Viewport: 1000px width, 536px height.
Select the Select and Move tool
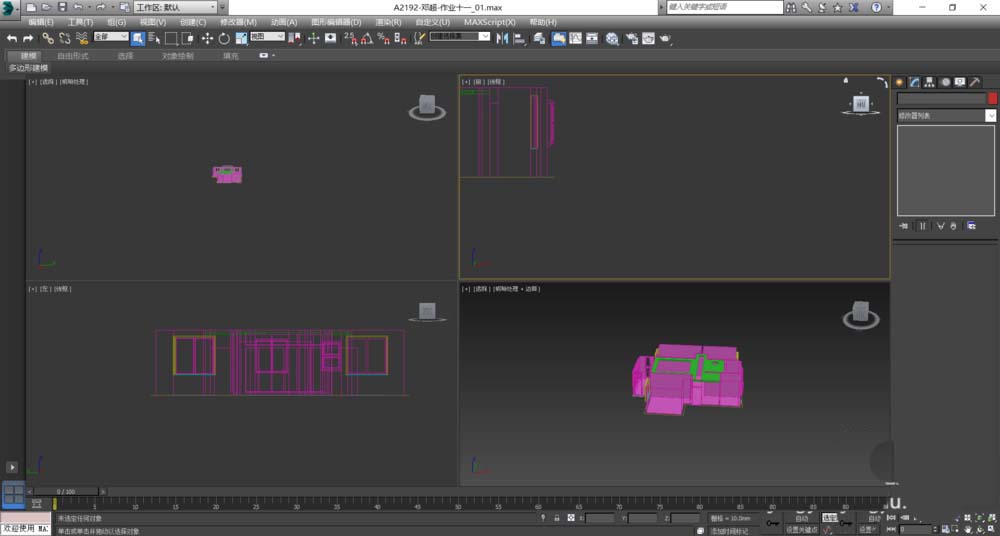point(207,38)
